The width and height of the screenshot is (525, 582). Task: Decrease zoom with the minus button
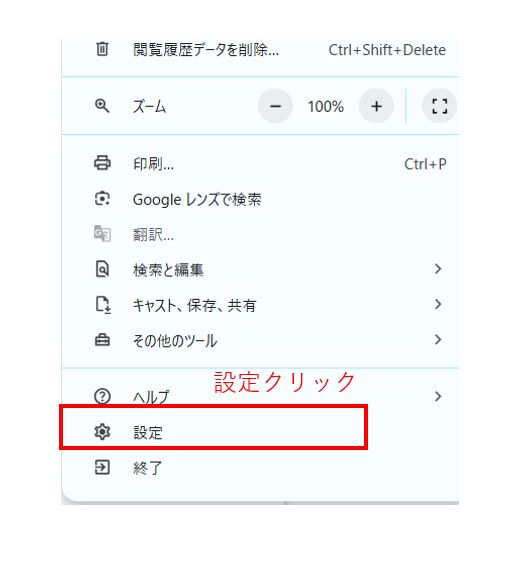click(x=275, y=106)
